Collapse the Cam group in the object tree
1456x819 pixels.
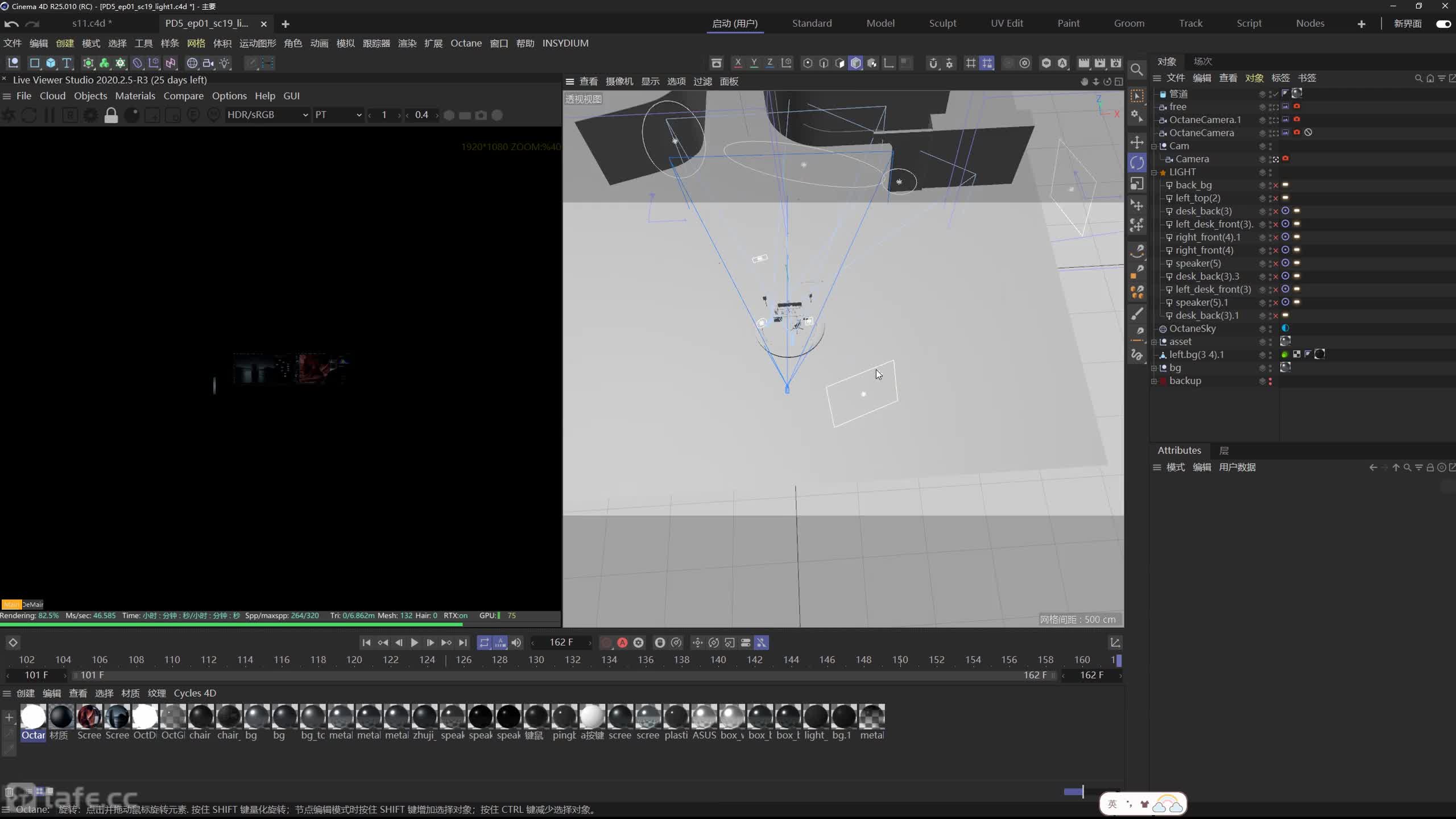pyautogui.click(x=1154, y=146)
